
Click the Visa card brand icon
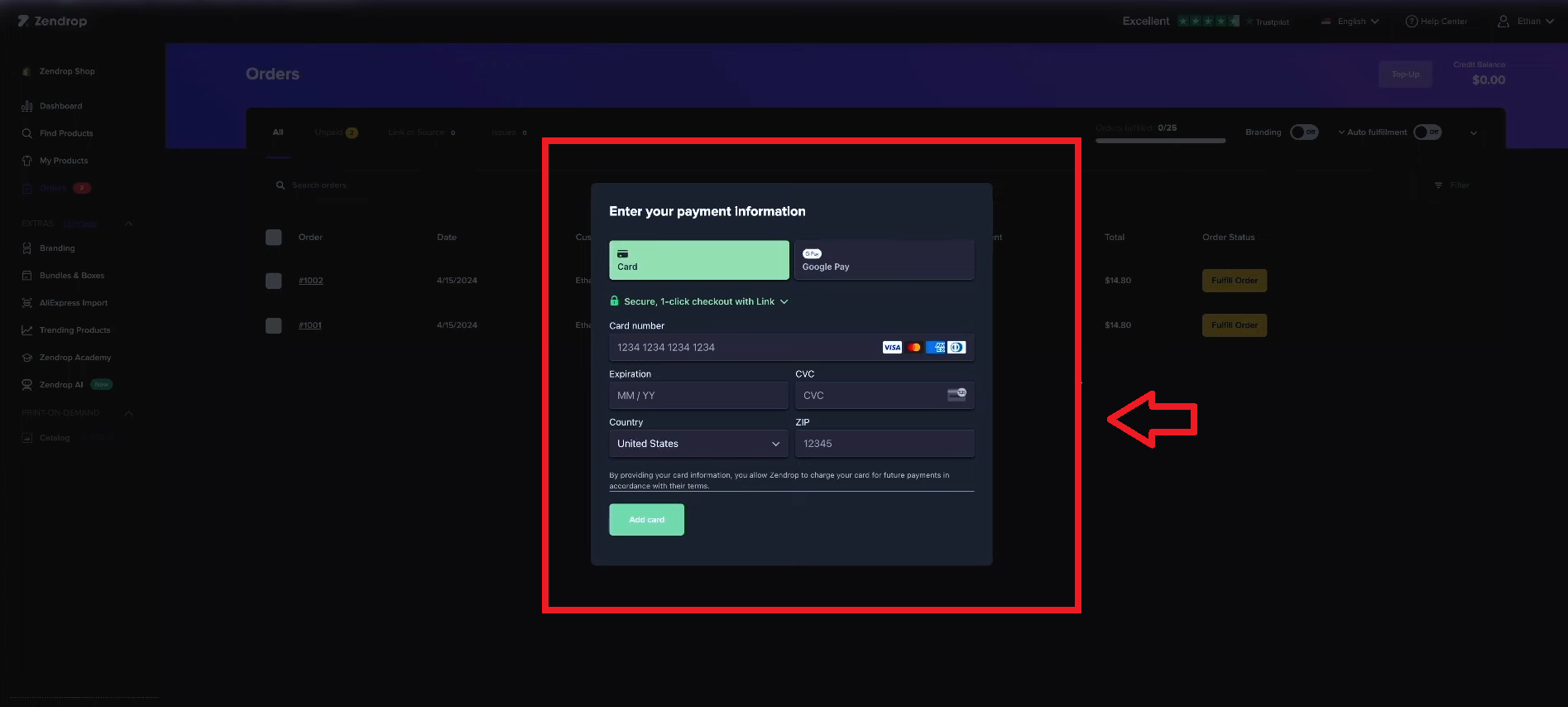click(x=892, y=348)
